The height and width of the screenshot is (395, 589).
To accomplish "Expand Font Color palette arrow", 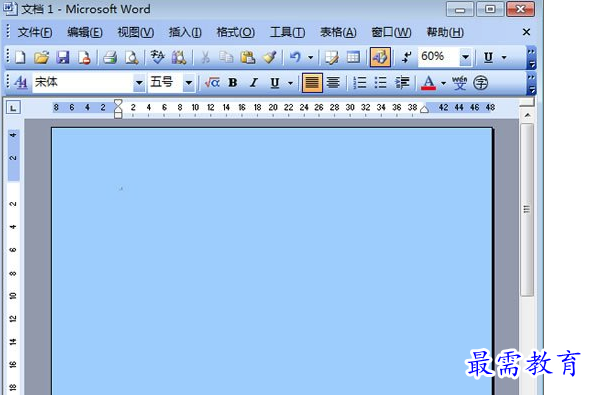I will pyautogui.click(x=443, y=82).
